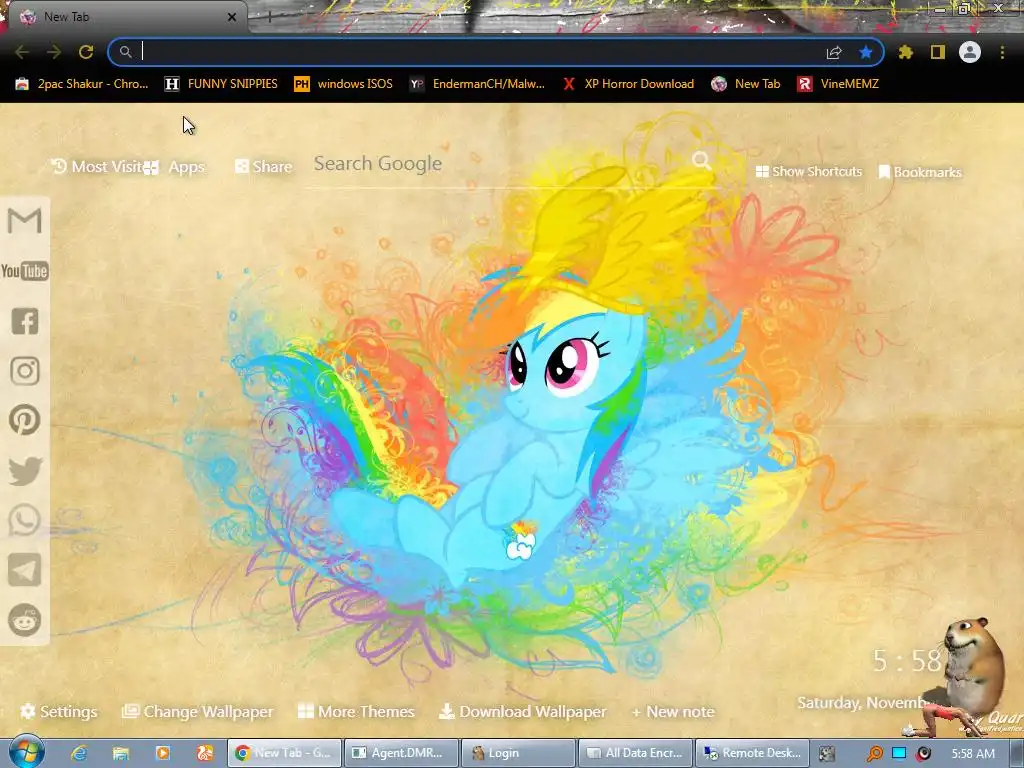Open Twitter sidebar shortcut
The height and width of the screenshot is (768, 1024).
point(25,470)
